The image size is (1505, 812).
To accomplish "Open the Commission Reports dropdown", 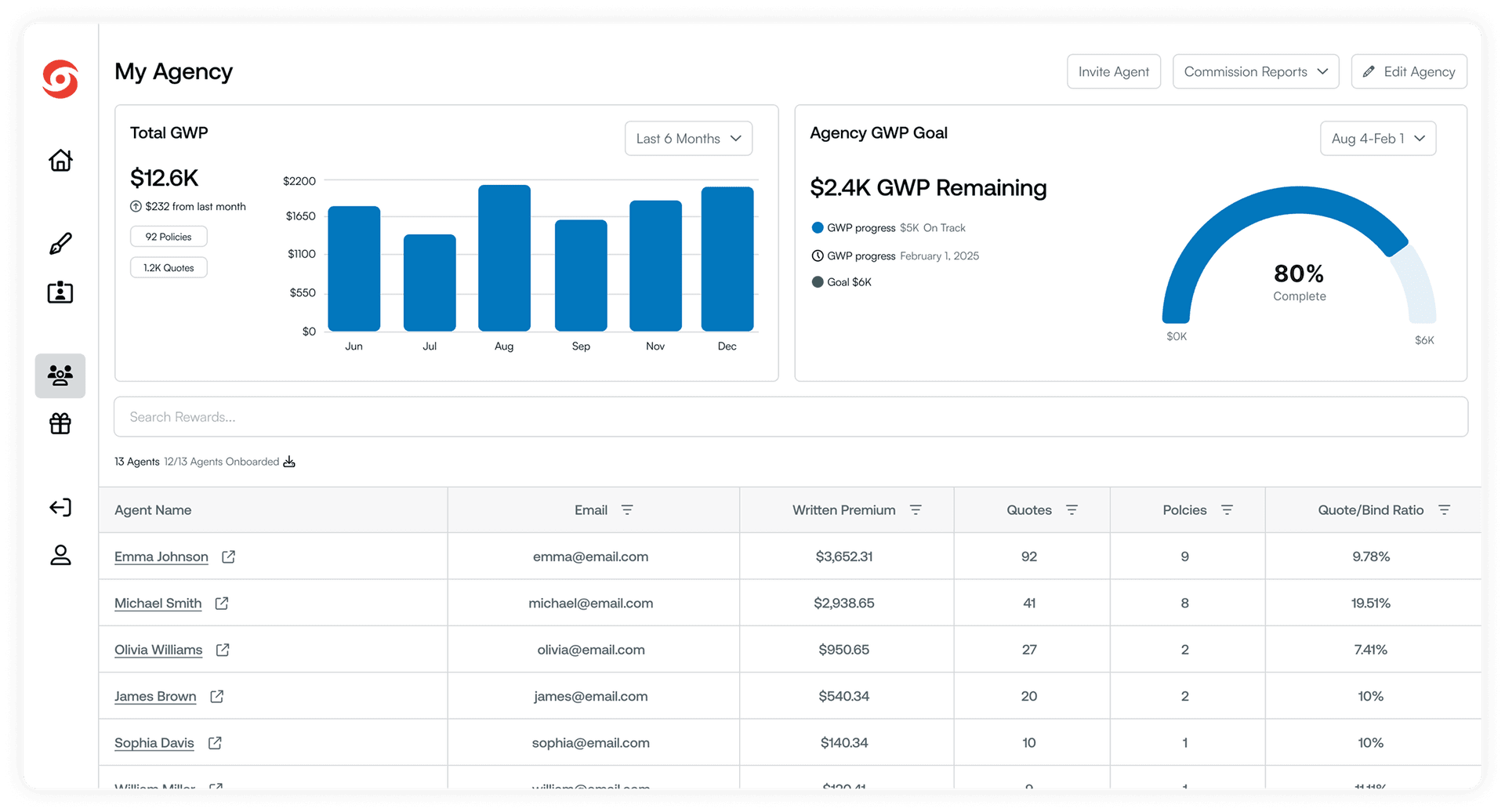I will tap(1255, 72).
